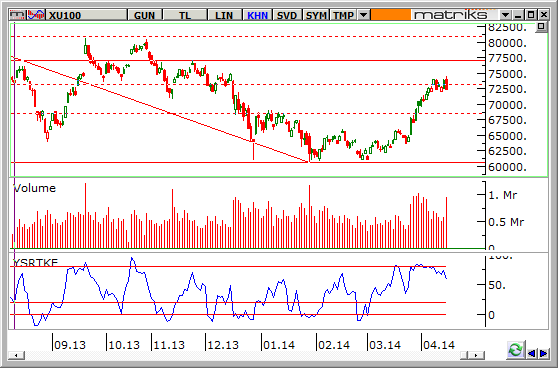Click the 01.14 date axis label

tap(279, 345)
